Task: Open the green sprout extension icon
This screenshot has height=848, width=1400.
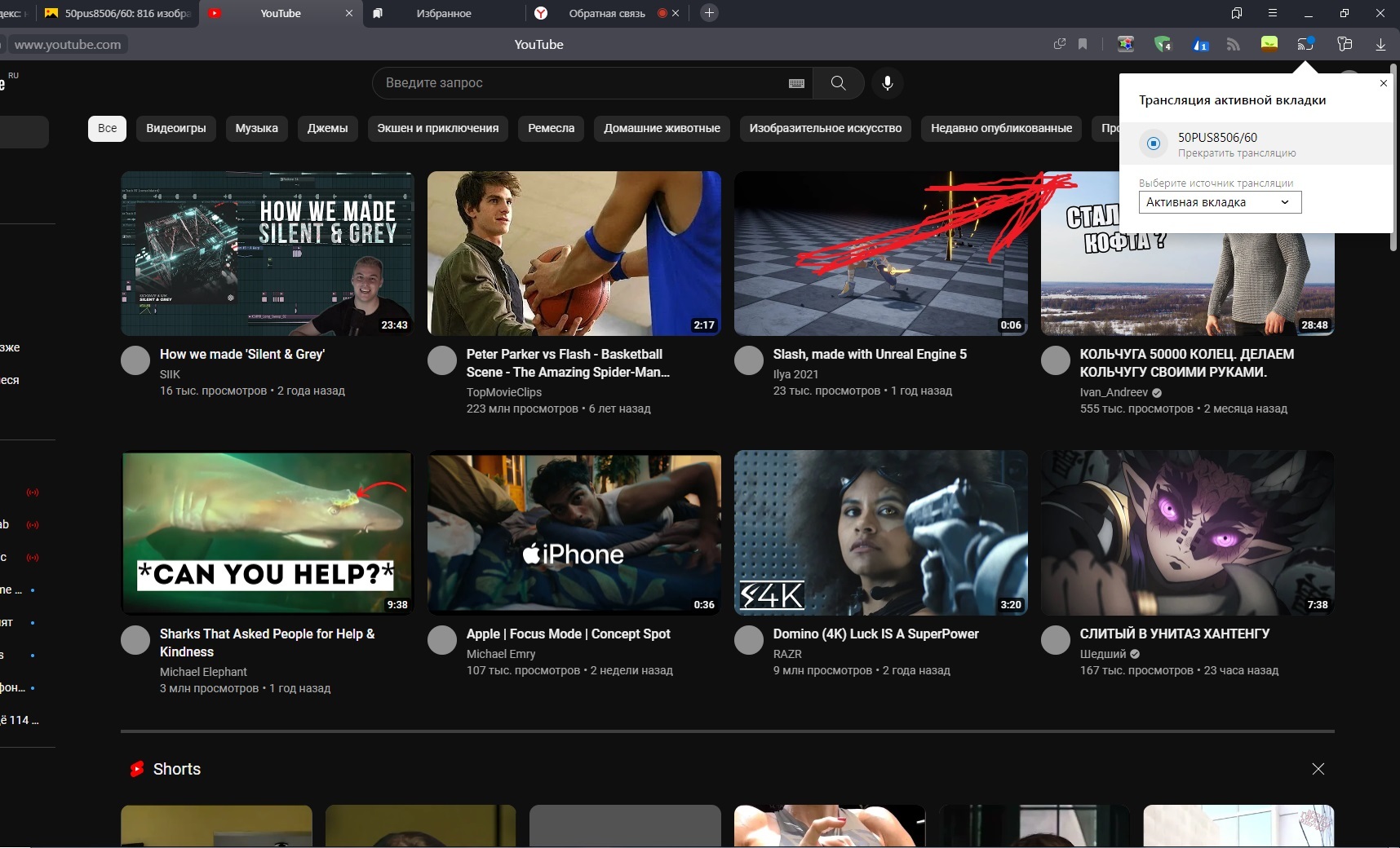Action: pyautogui.click(x=1269, y=44)
